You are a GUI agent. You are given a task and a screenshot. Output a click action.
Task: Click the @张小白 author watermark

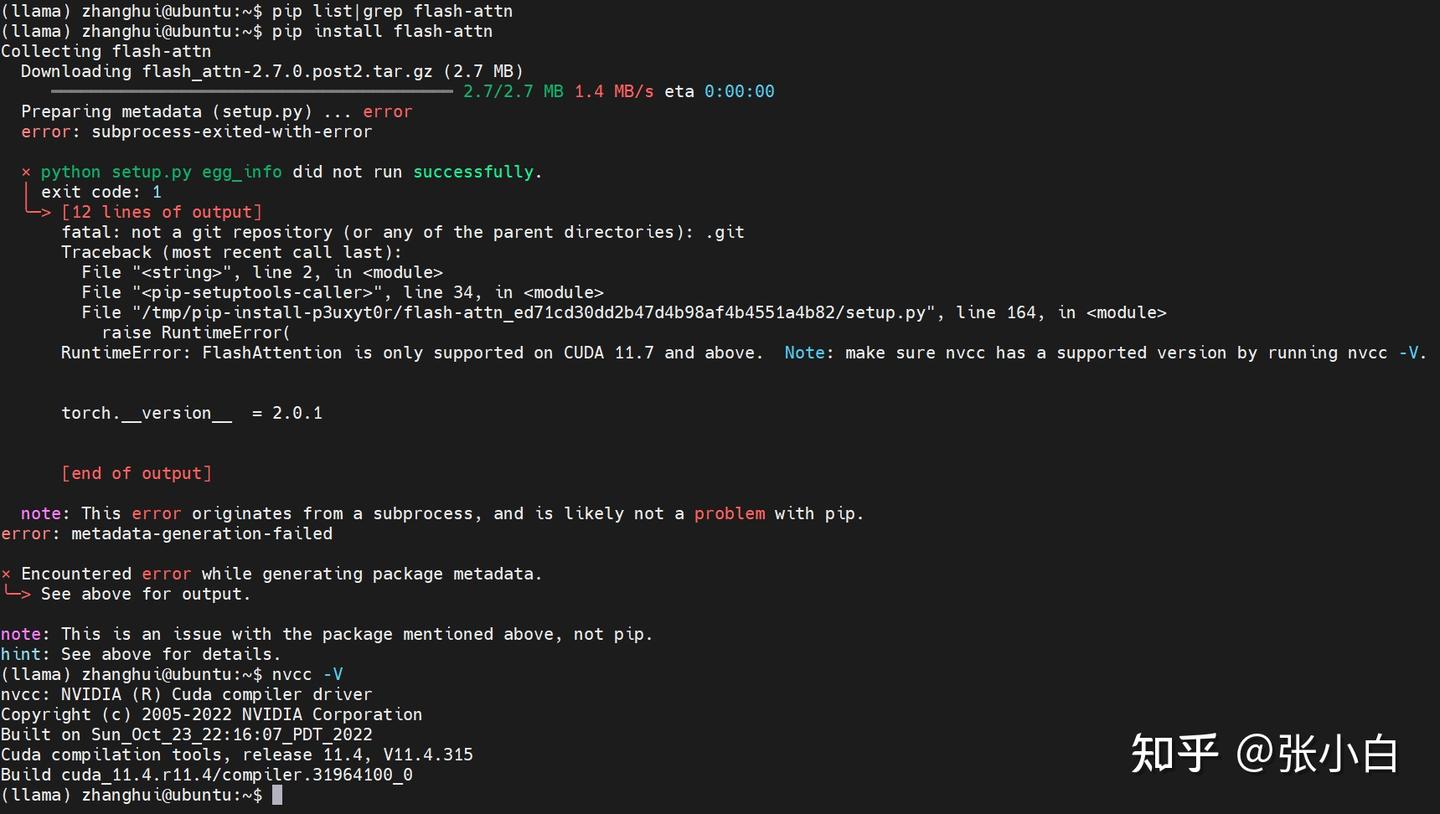tap(1317, 753)
